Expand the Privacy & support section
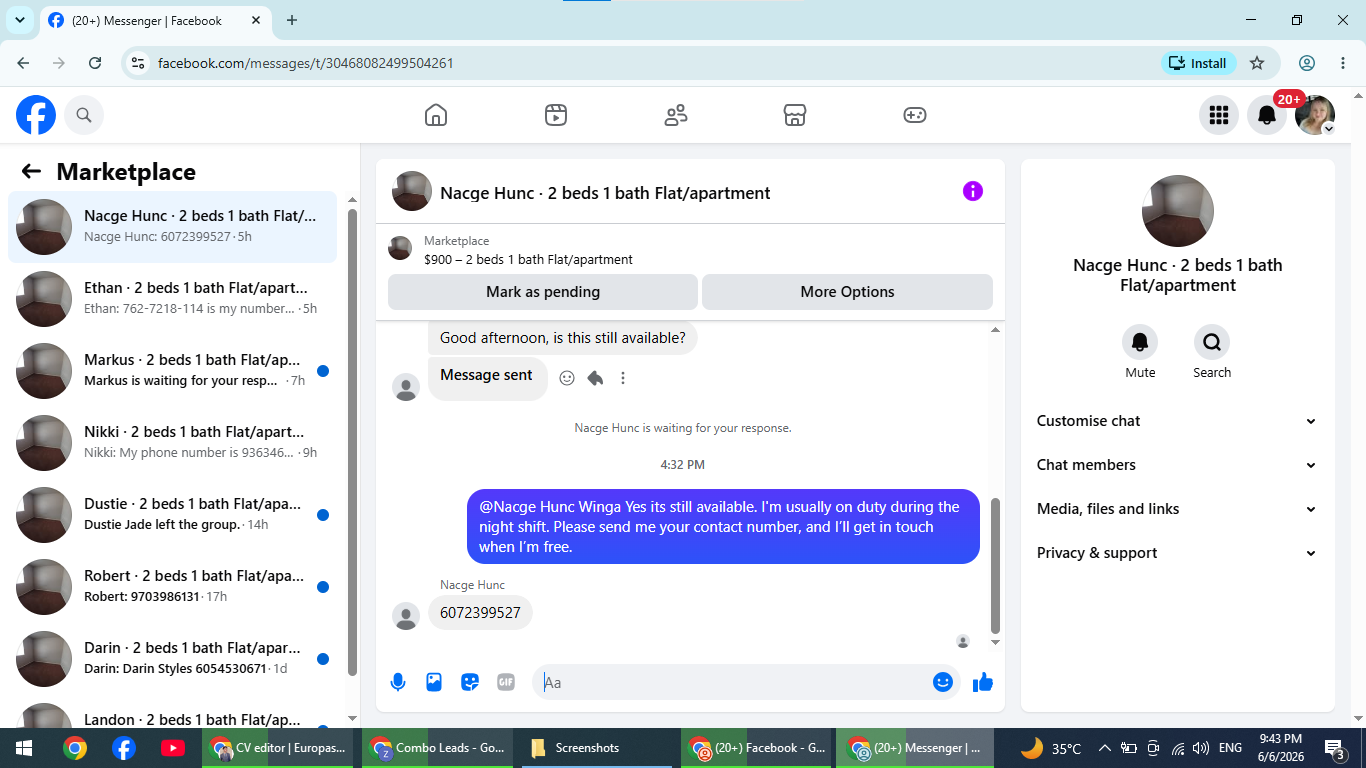 [1177, 553]
